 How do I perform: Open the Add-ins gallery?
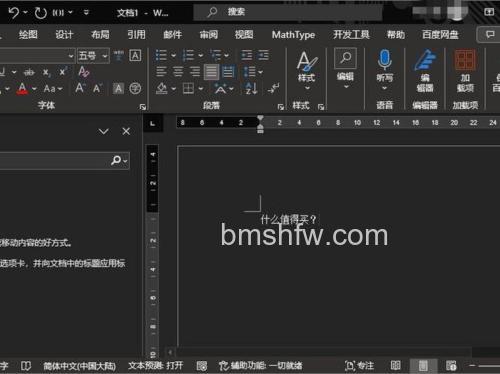pos(465,71)
